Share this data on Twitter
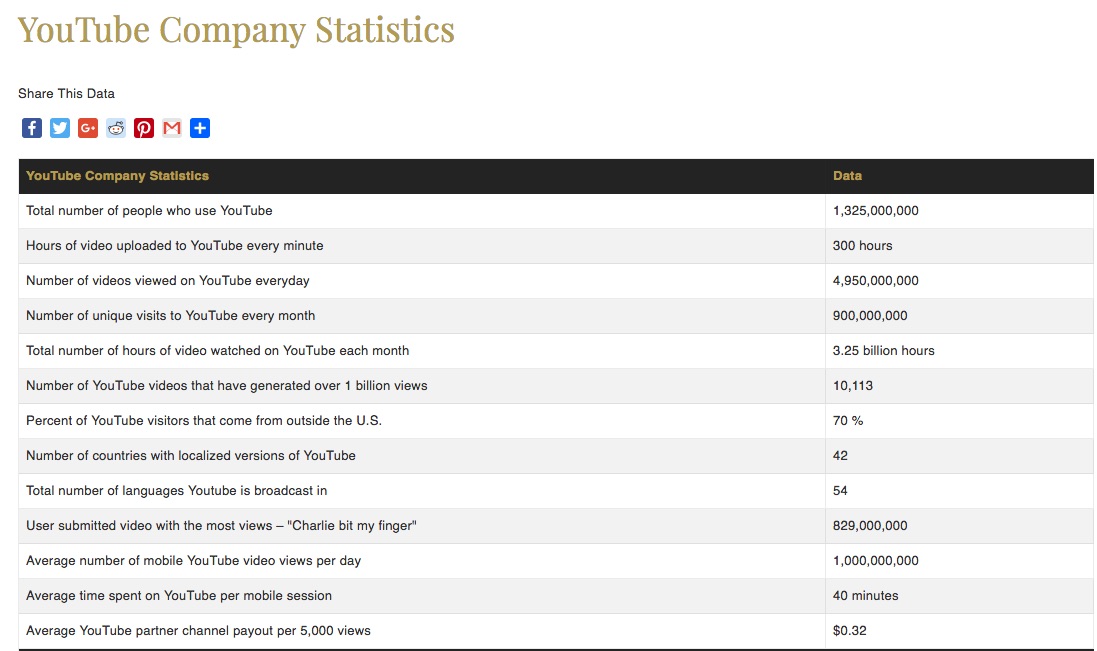This screenshot has height=651, width=1097. 59,128
